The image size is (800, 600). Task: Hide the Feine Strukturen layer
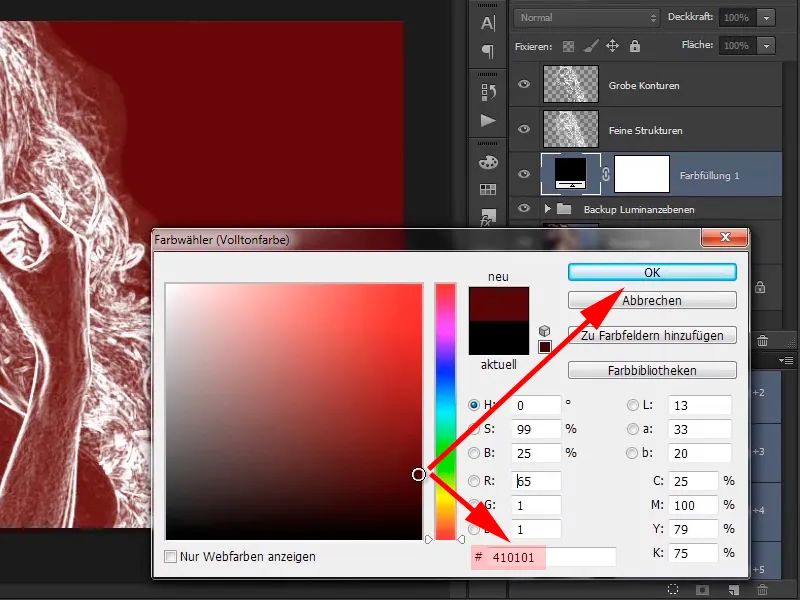point(524,129)
